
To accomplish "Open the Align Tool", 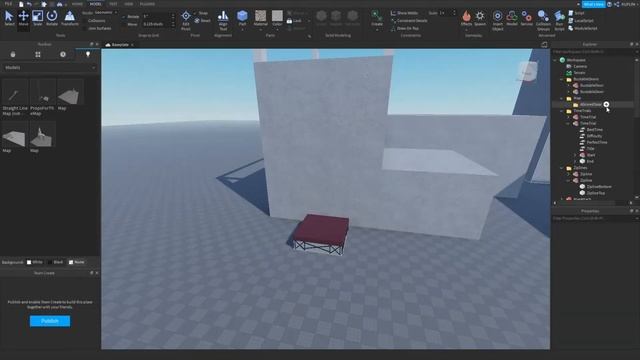I will pyautogui.click(x=223, y=20).
